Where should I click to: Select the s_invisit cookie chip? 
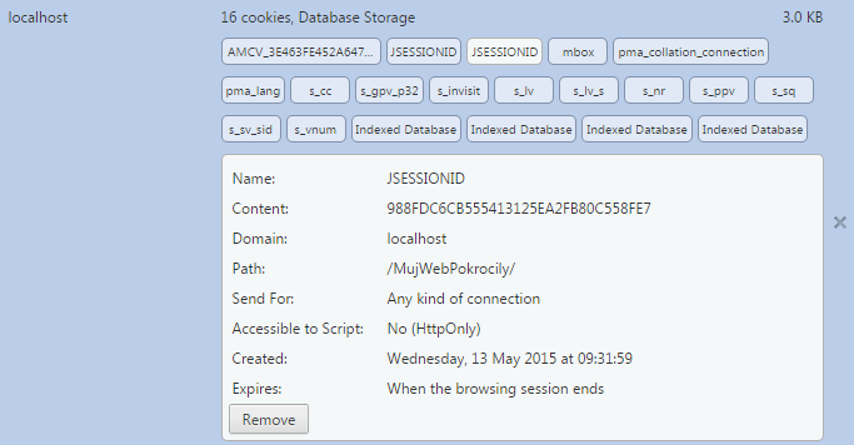coord(458,90)
